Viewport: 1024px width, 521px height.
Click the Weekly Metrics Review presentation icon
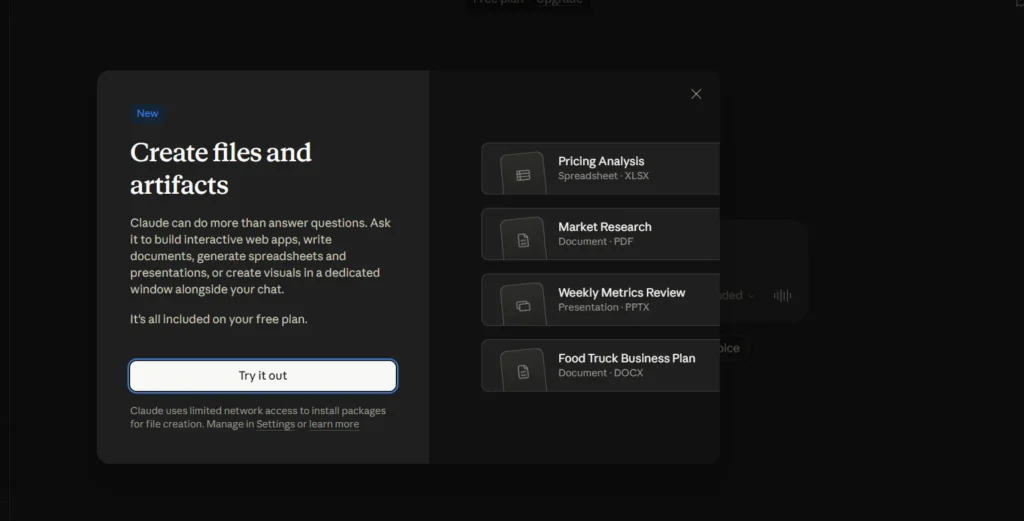tap(523, 306)
